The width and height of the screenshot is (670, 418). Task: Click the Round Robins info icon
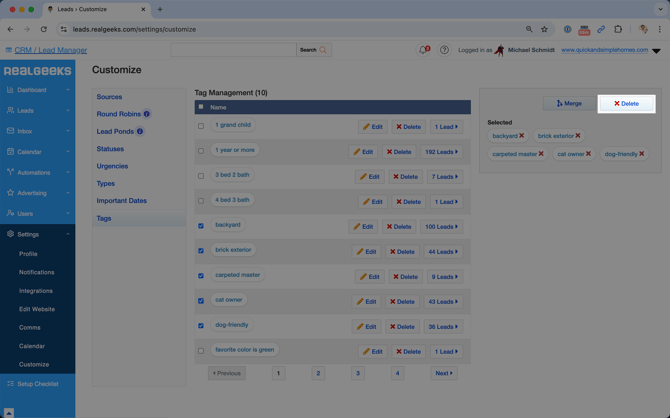click(x=146, y=114)
